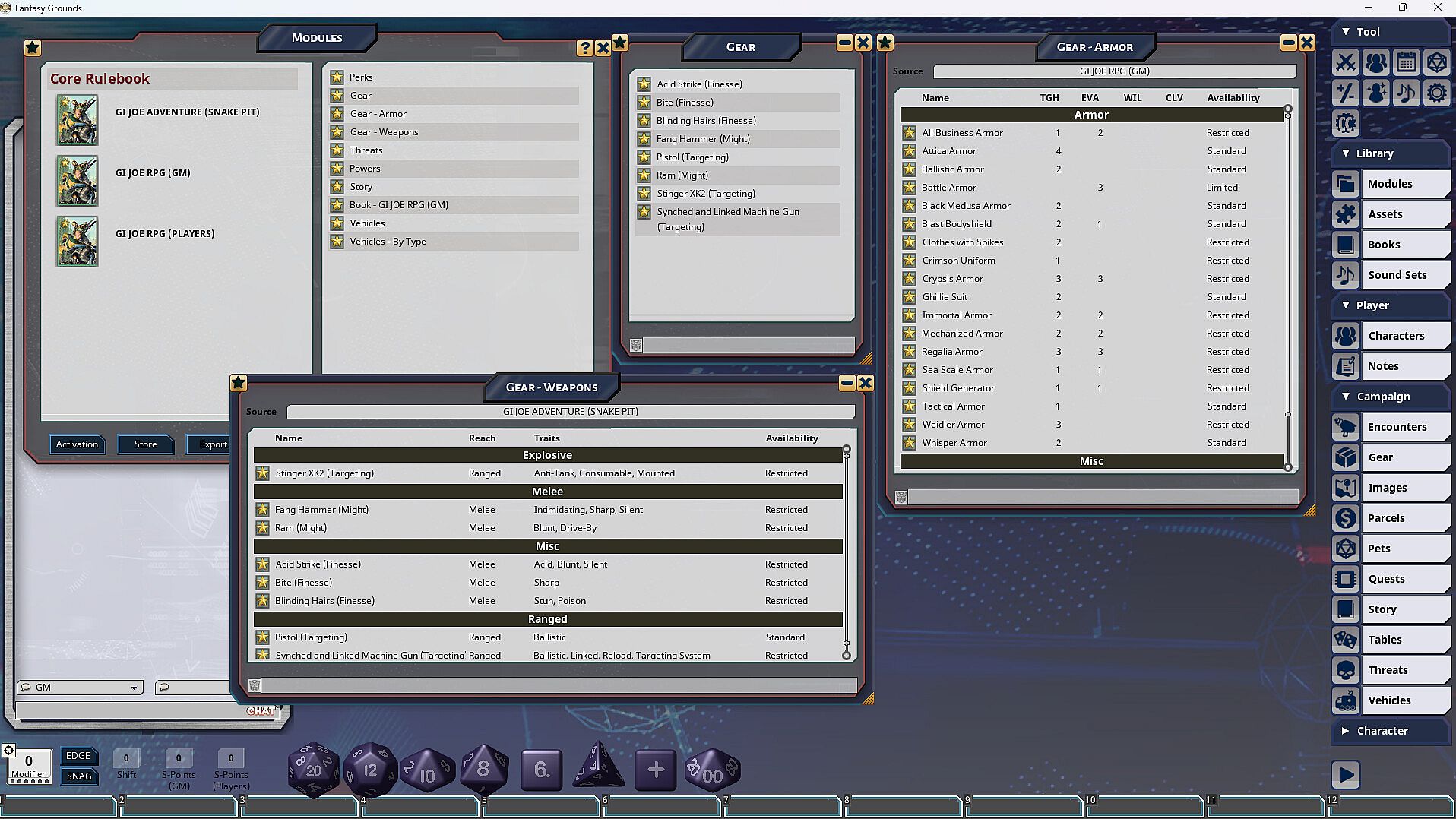Roll the d6 die
Viewport: 1456px width, 819px height.
click(541, 770)
